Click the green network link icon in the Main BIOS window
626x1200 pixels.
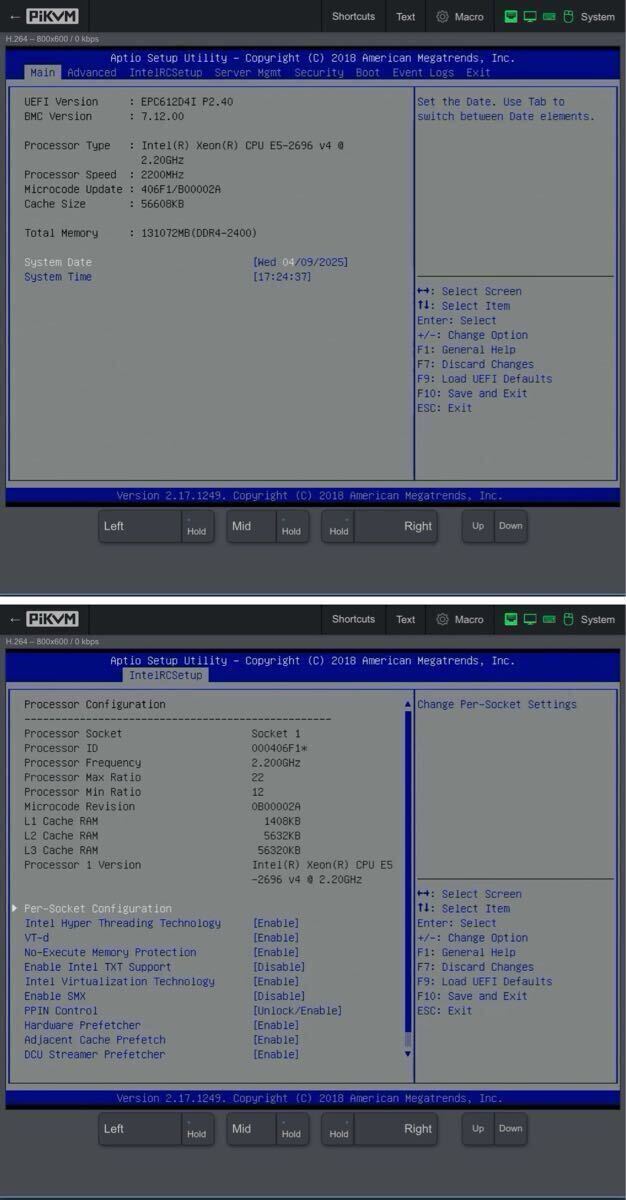click(511, 17)
